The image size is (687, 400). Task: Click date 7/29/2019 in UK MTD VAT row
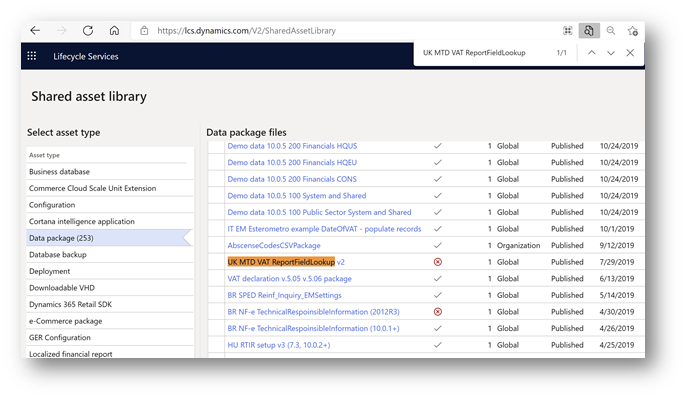[x=616, y=262]
